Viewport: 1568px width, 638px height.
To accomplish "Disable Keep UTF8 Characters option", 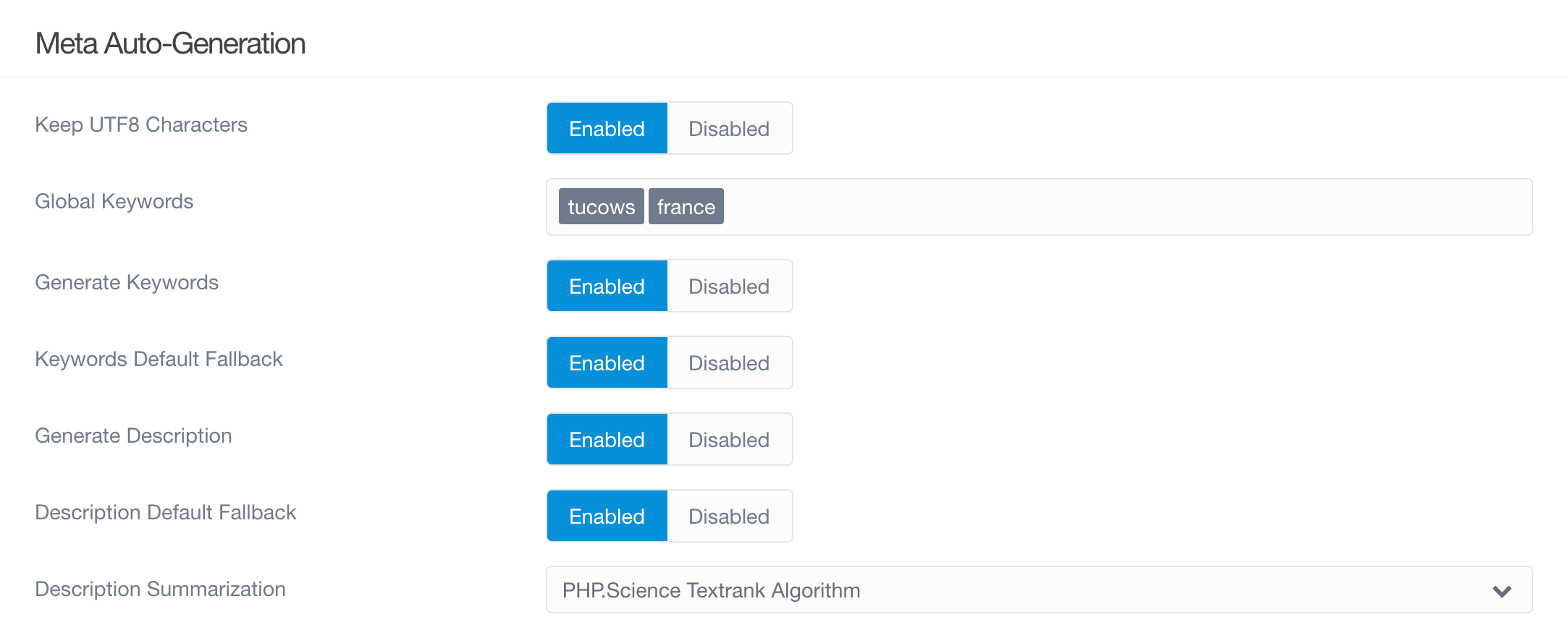I will point(729,128).
